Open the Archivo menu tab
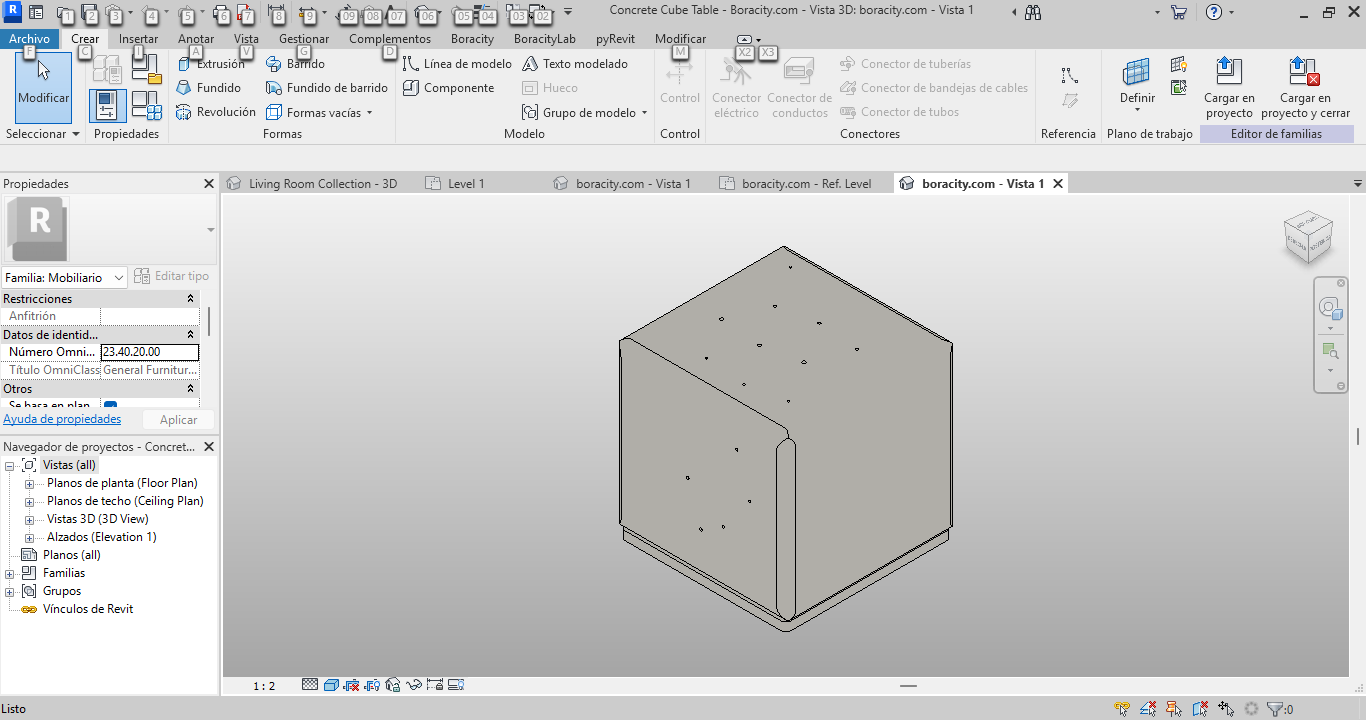This screenshot has height=720, width=1366. pos(29,39)
